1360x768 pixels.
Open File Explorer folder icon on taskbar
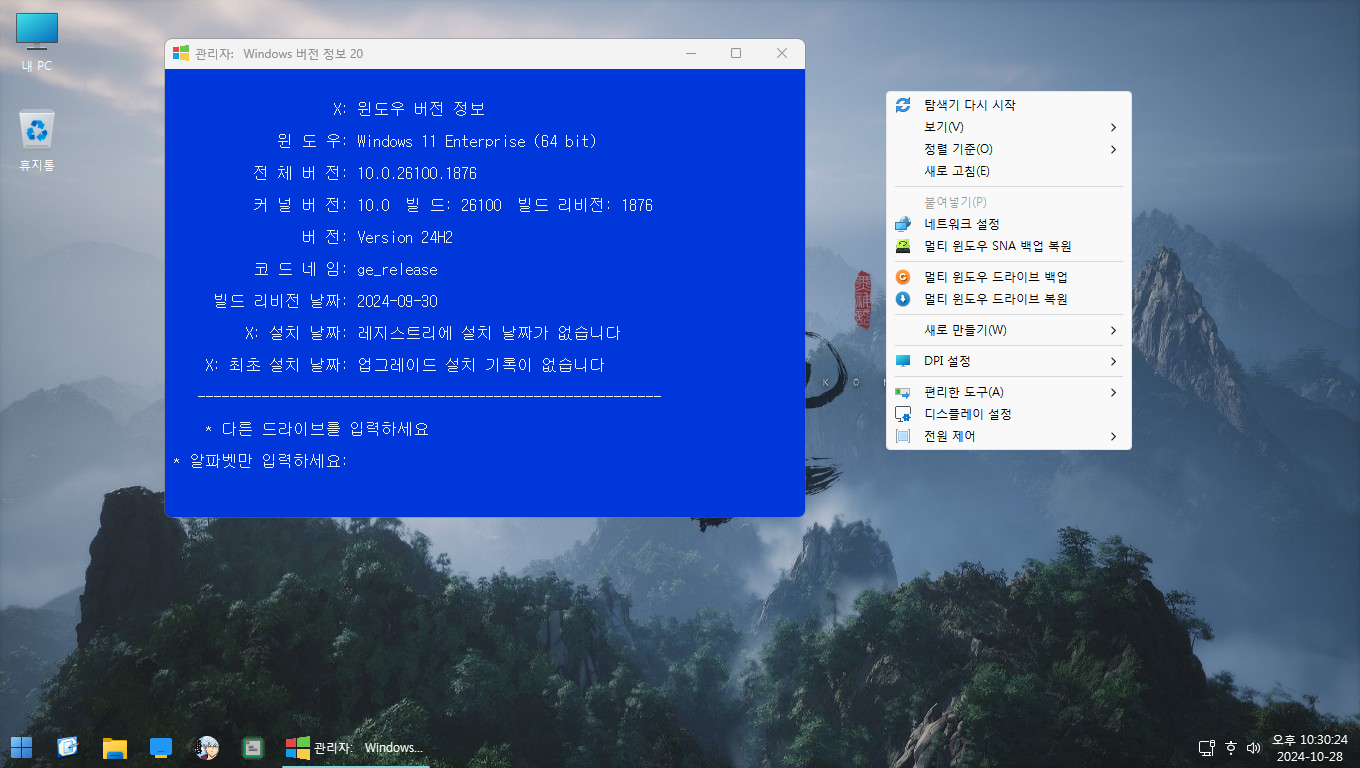tap(115, 747)
